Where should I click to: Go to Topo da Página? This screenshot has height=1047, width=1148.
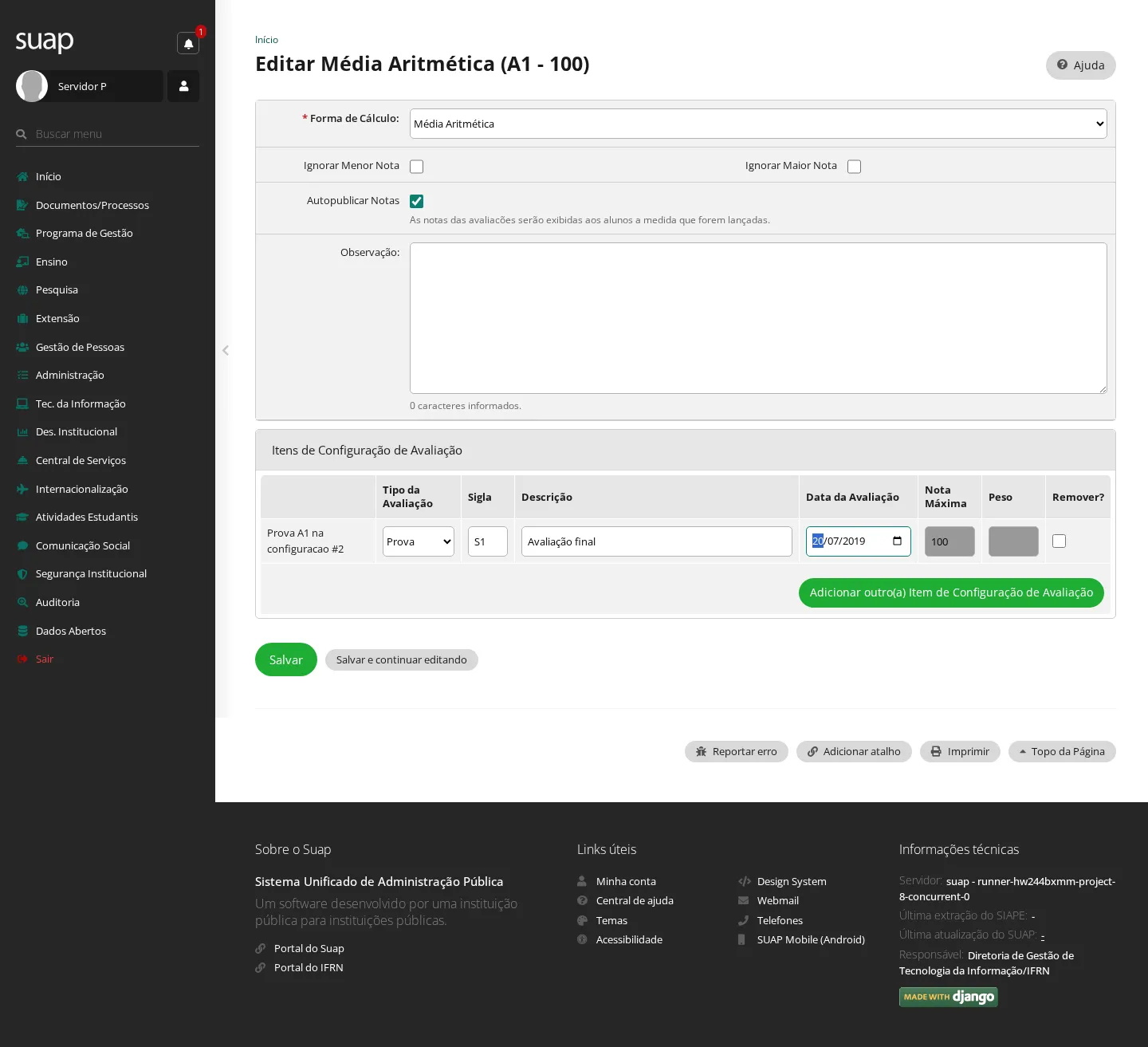(x=1062, y=752)
